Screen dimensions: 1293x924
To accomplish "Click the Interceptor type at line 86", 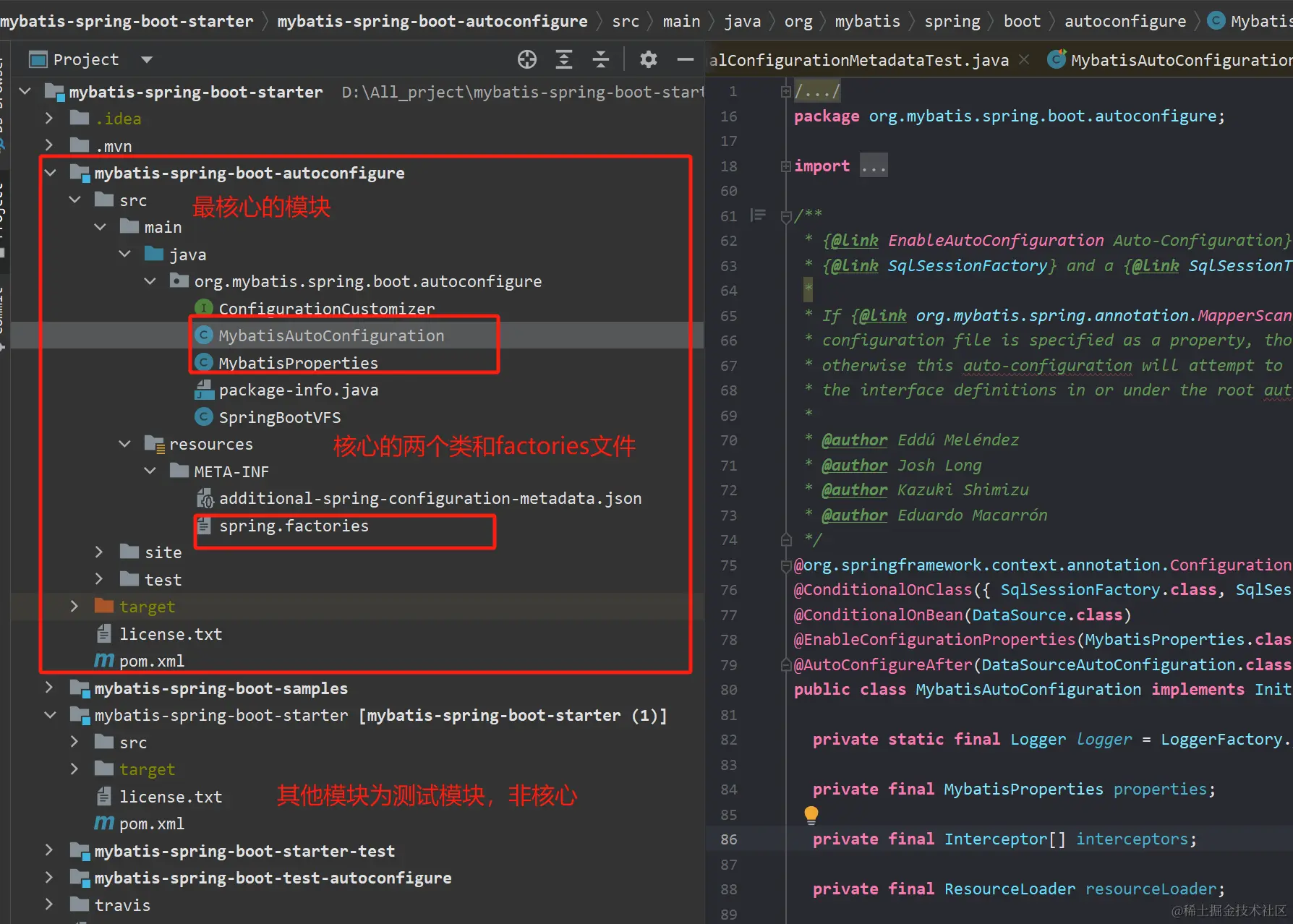I will [996, 839].
